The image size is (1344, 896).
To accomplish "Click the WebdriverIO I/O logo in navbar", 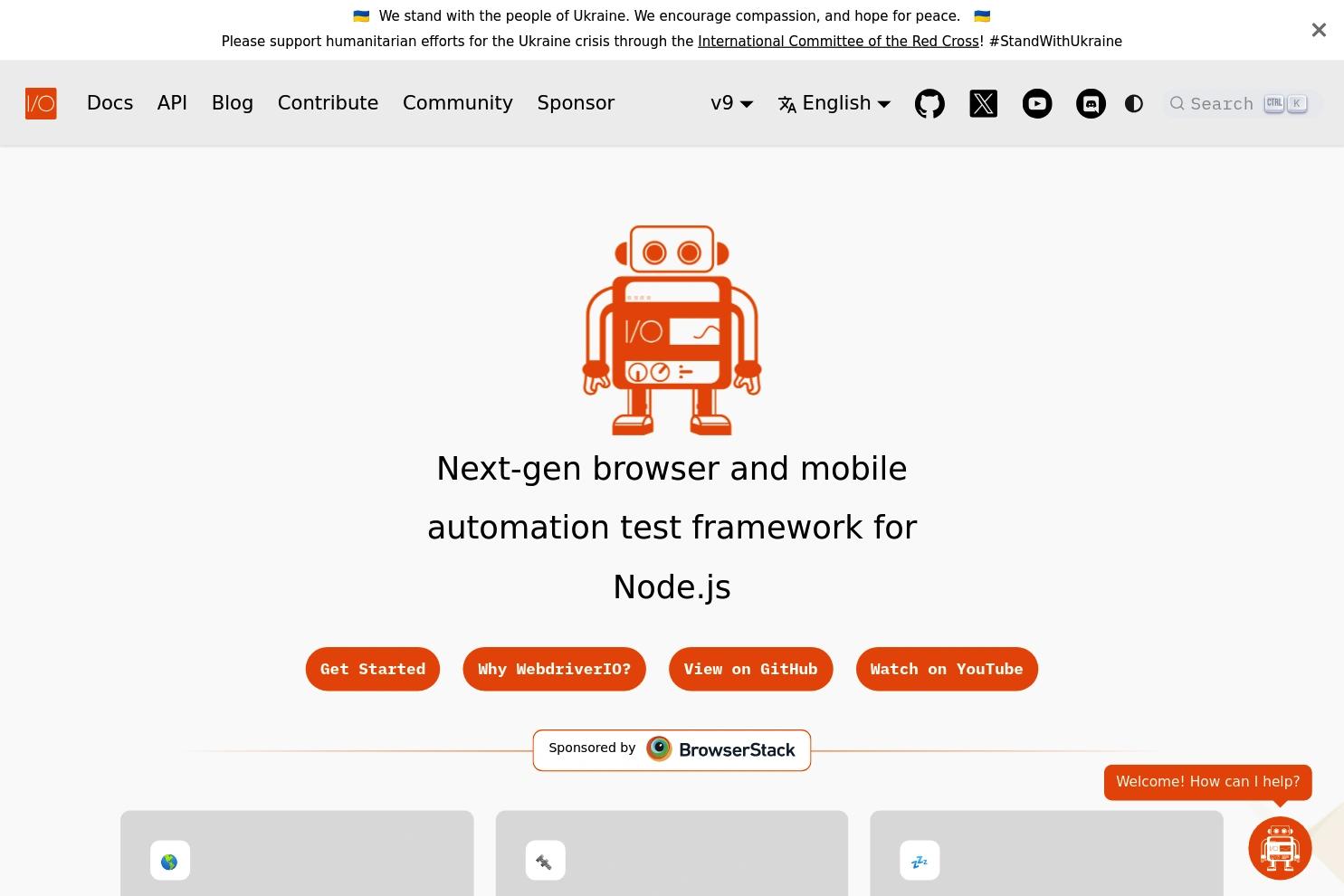I will (41, 103).
